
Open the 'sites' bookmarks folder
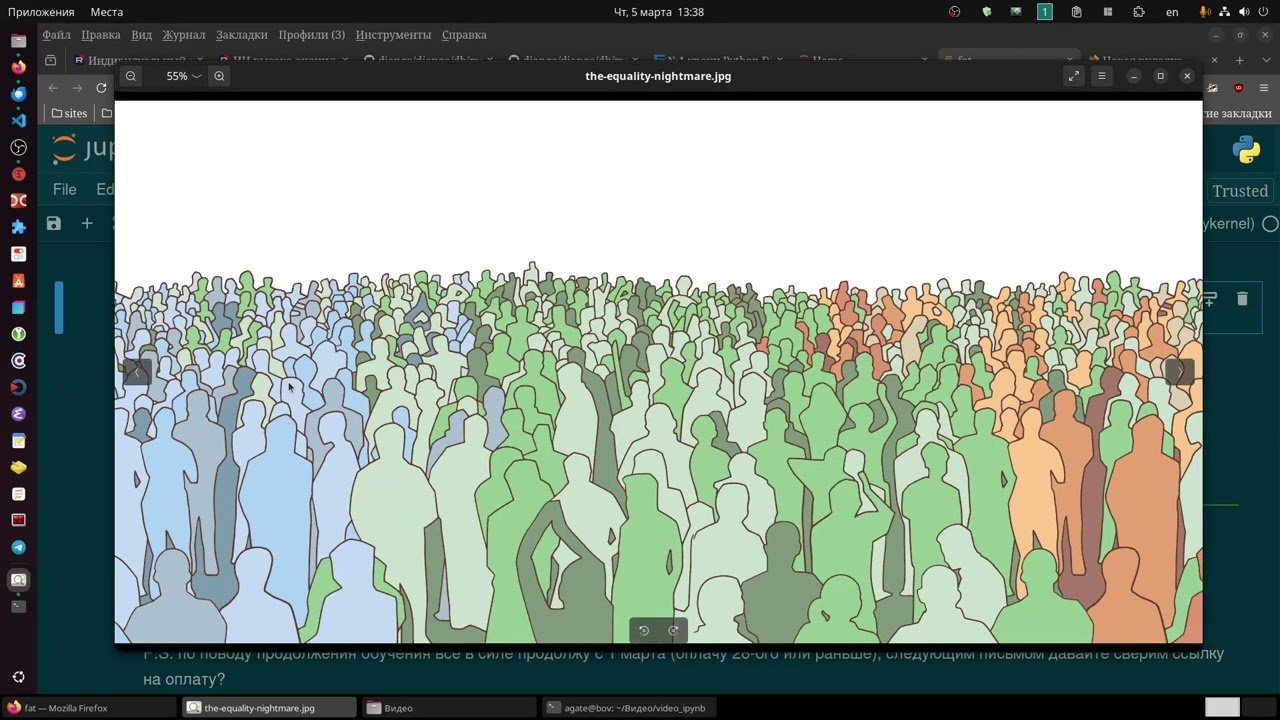click(69, 113)
